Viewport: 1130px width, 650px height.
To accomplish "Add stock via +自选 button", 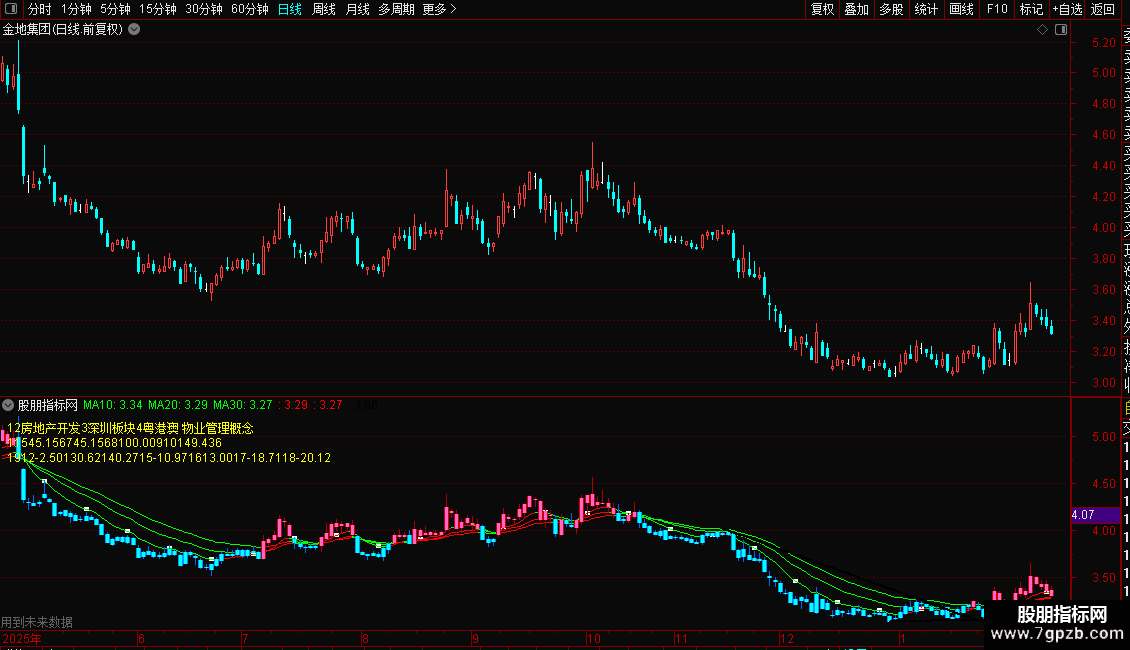I will tap(1067, 9).
